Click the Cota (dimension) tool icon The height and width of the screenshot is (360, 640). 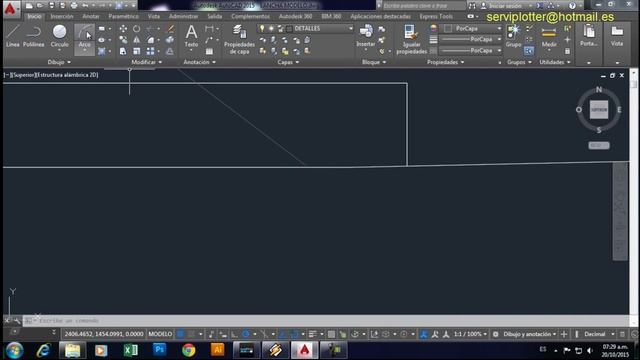[x=209, y=29]
